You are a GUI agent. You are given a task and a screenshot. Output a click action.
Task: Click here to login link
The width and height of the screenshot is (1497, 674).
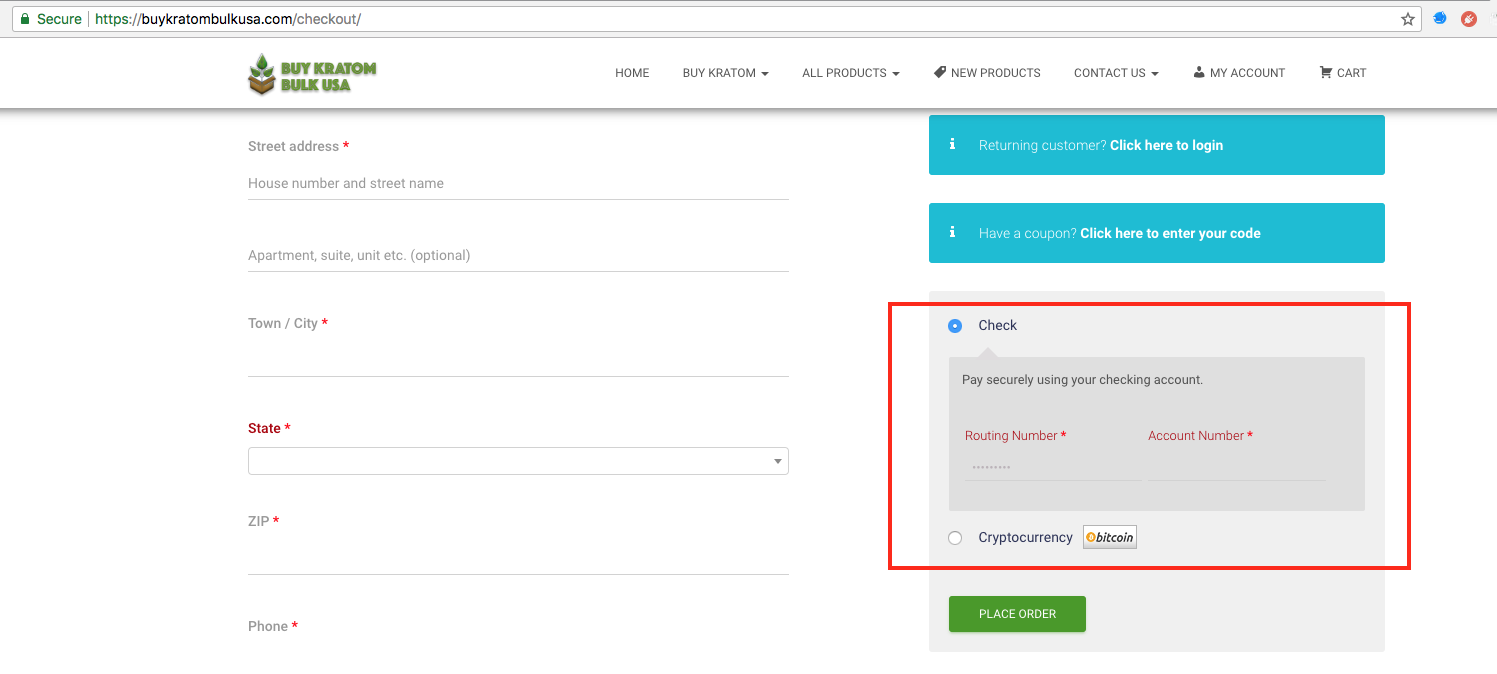pyautogui.click(x=1166, y=145)
